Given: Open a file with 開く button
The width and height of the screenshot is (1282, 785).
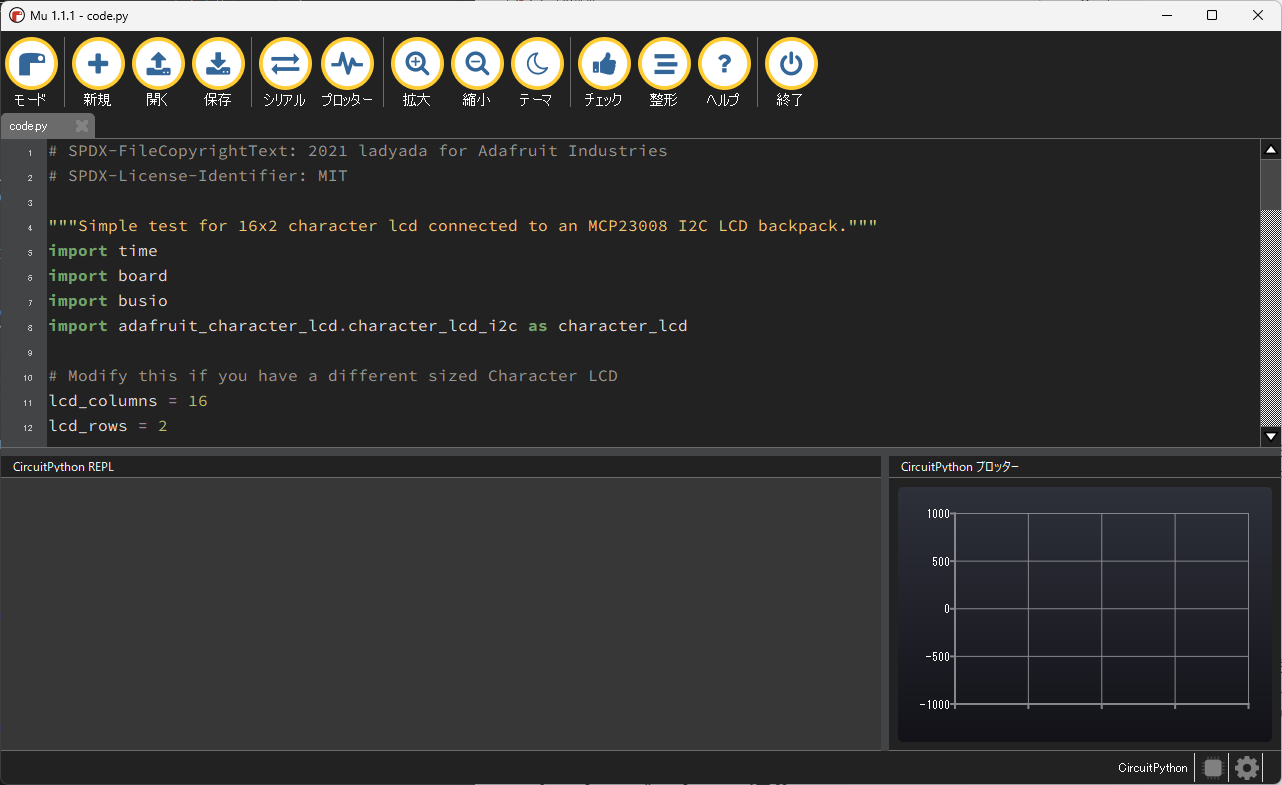Looking at the screenshot, I should coord(158,73).
